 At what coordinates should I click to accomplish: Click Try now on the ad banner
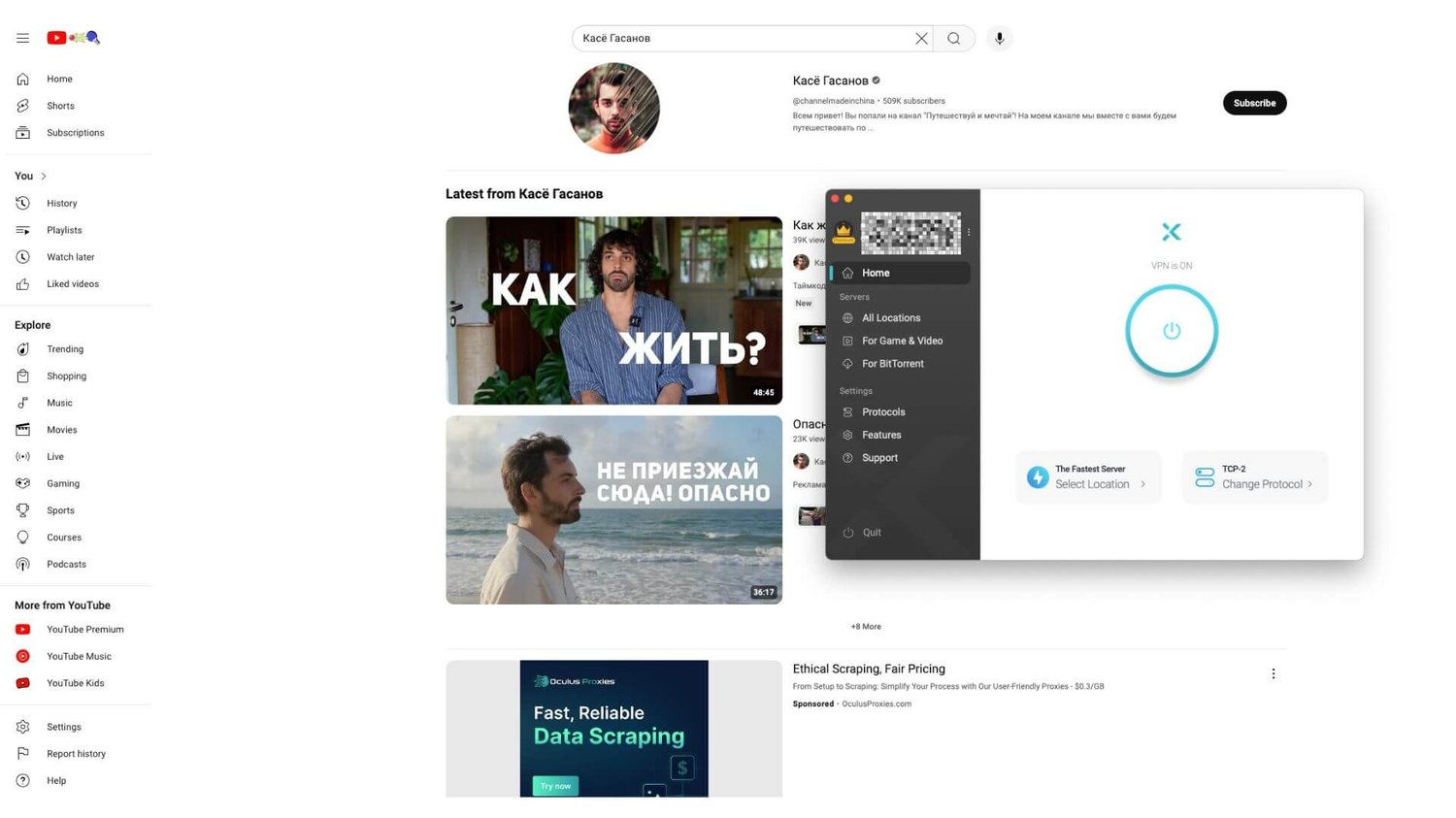click(x=555, y=786)
